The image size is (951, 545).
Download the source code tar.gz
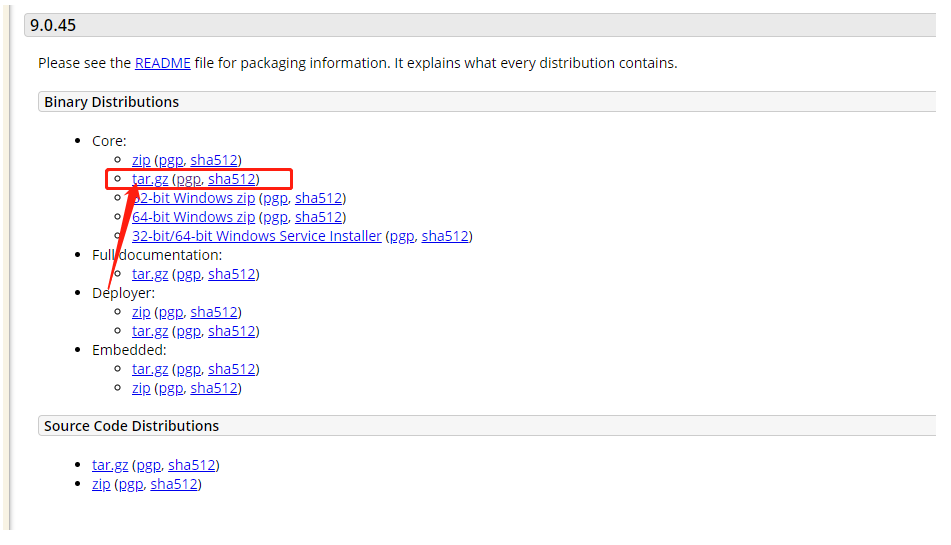tap(110, 465)
